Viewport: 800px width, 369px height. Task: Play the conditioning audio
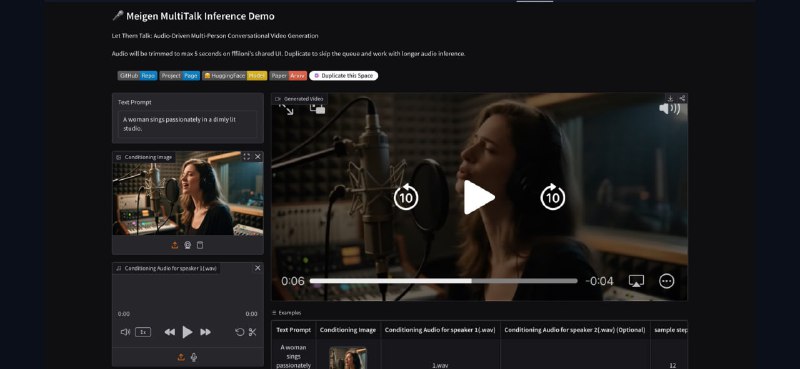pyautogui.click(x=187, y=332)
